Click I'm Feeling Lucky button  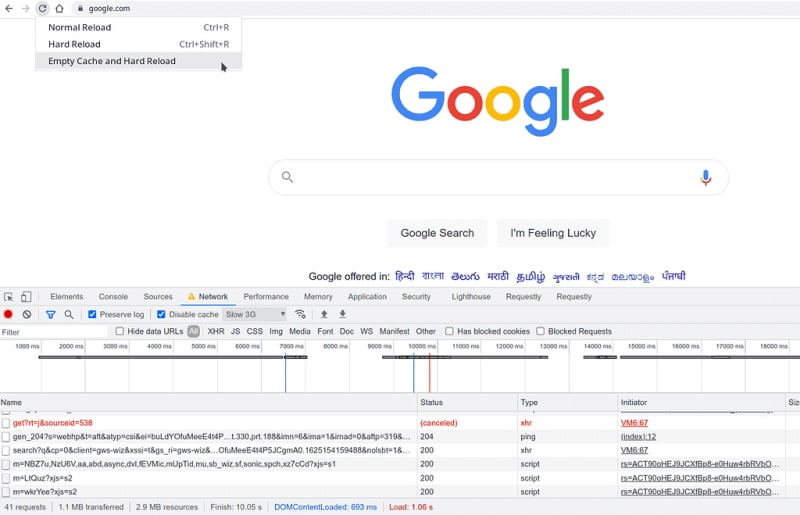tap(553, 233)
